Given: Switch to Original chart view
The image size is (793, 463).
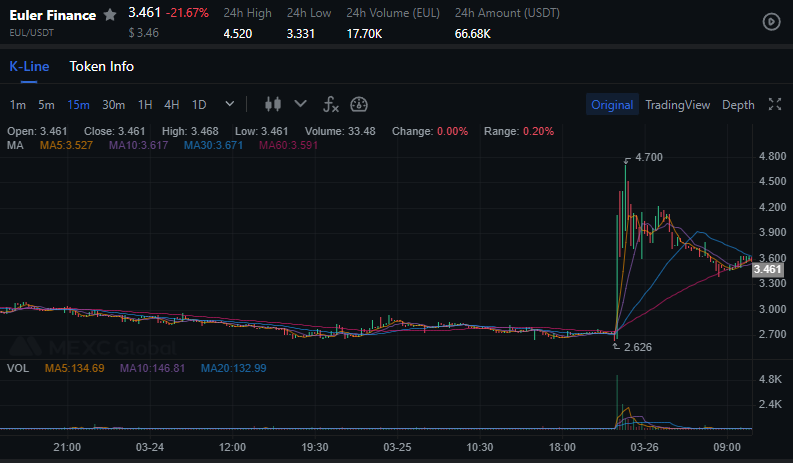Looking at the screenshot, I should point(612,105).
